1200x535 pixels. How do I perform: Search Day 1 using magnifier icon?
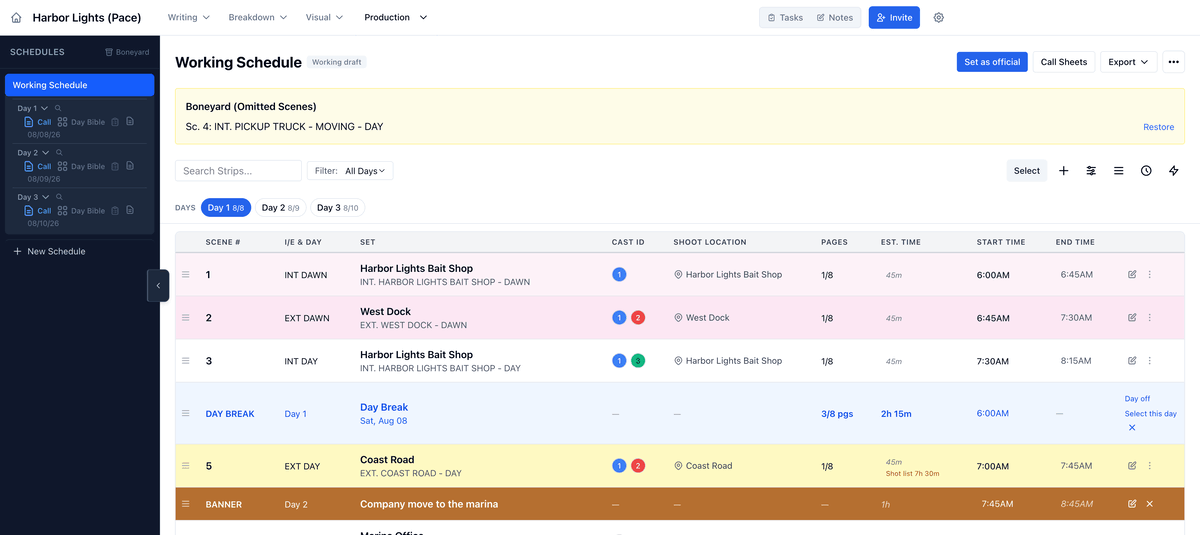[58, 108]
